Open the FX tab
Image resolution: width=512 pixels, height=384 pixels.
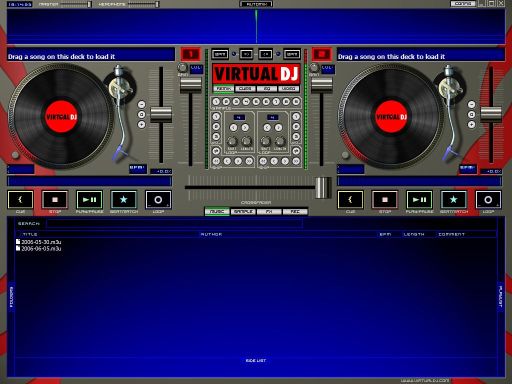click(x=269, y=212)
